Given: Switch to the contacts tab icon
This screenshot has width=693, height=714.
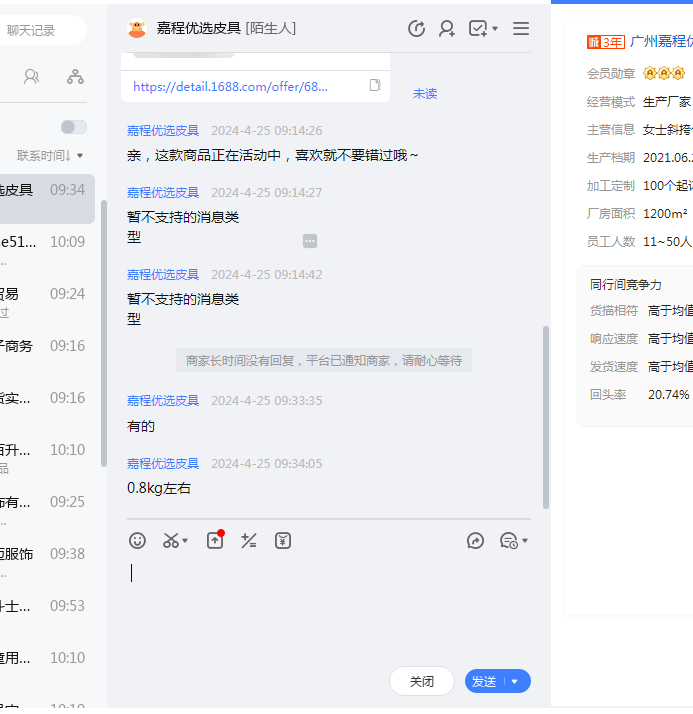Looking at the screenshot, I should (31, 76).
